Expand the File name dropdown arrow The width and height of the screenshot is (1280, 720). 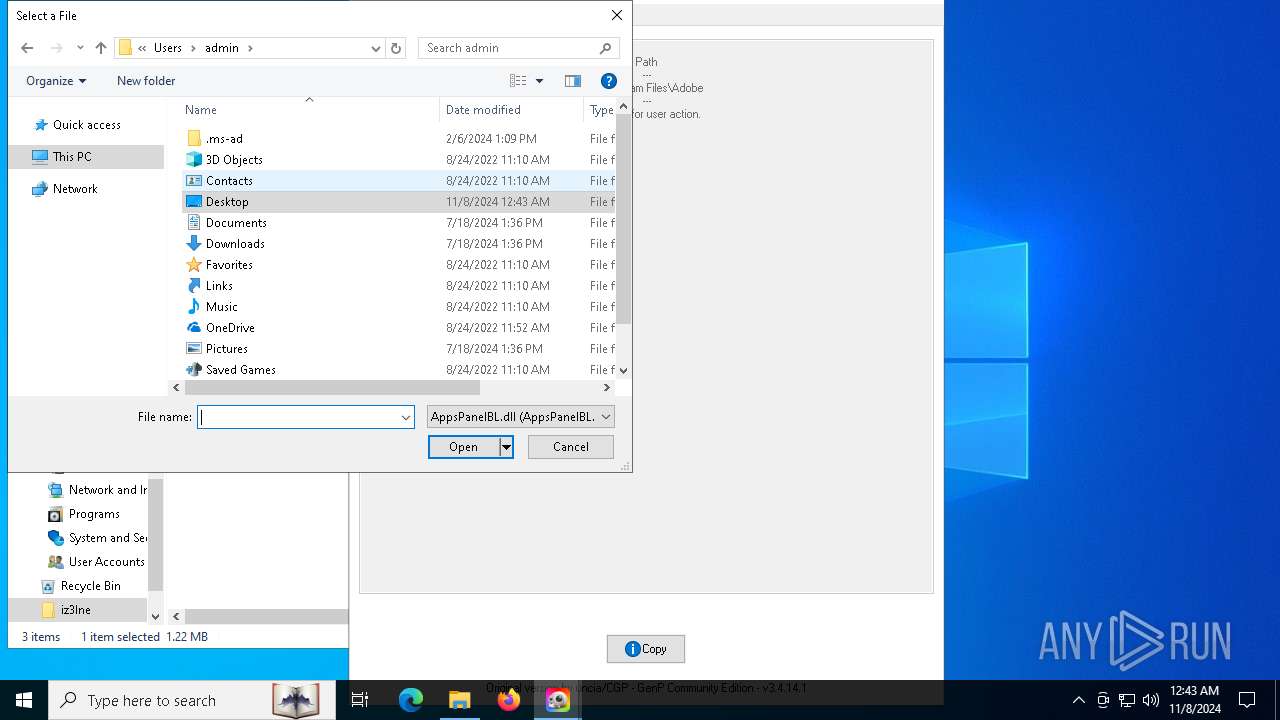click(406, 417)
